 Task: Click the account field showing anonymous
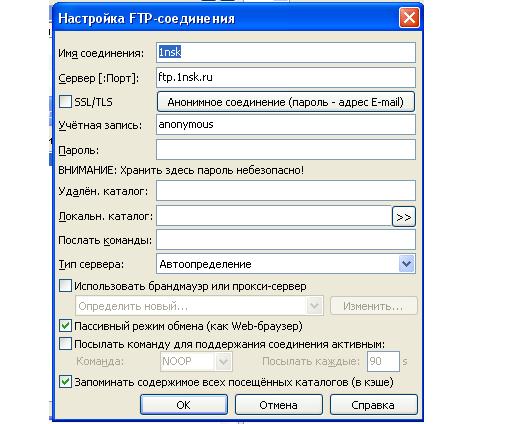click(286, 125)
